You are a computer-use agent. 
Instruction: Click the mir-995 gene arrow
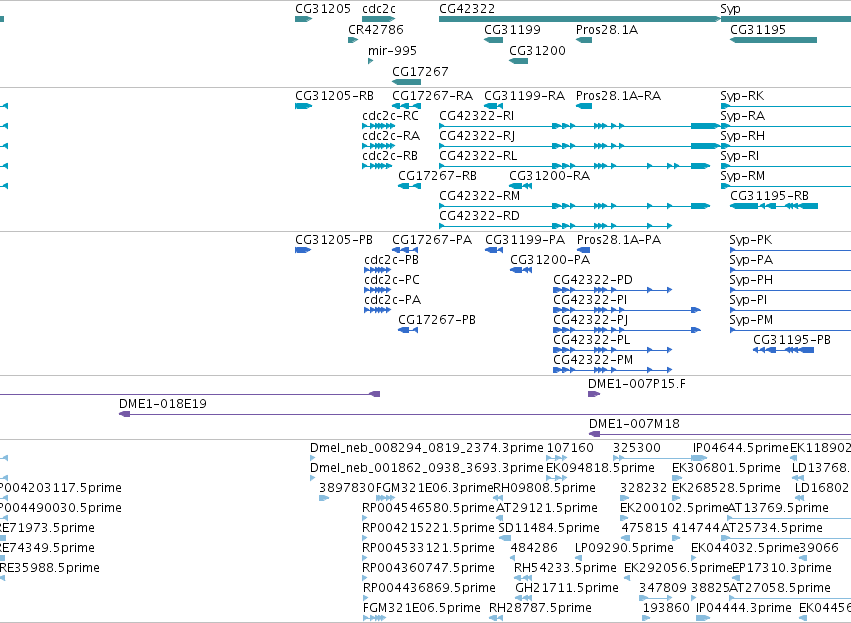371,61
